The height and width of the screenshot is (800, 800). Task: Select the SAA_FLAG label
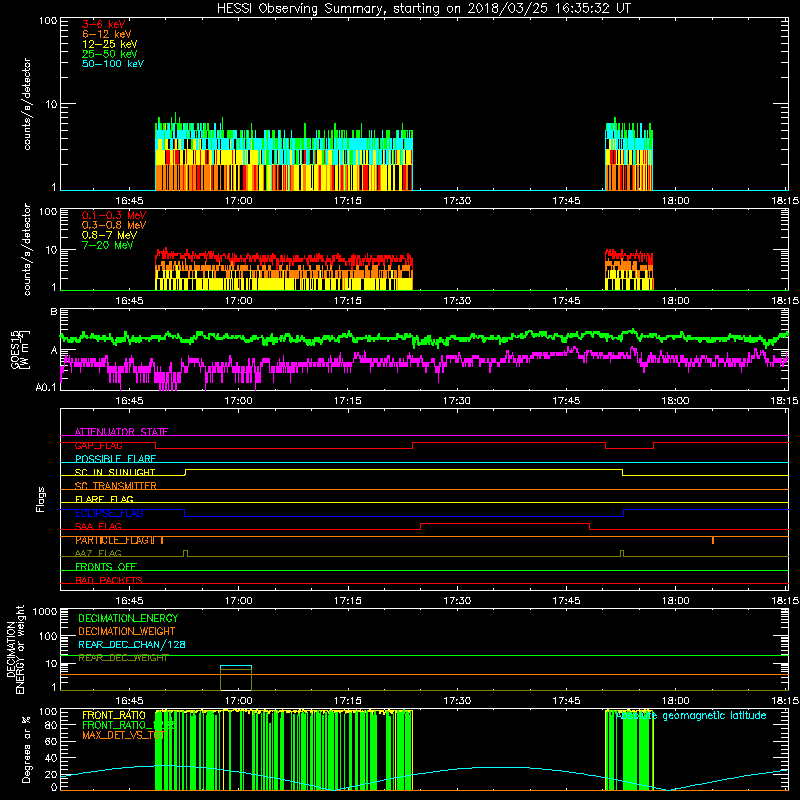pos(98,526)
